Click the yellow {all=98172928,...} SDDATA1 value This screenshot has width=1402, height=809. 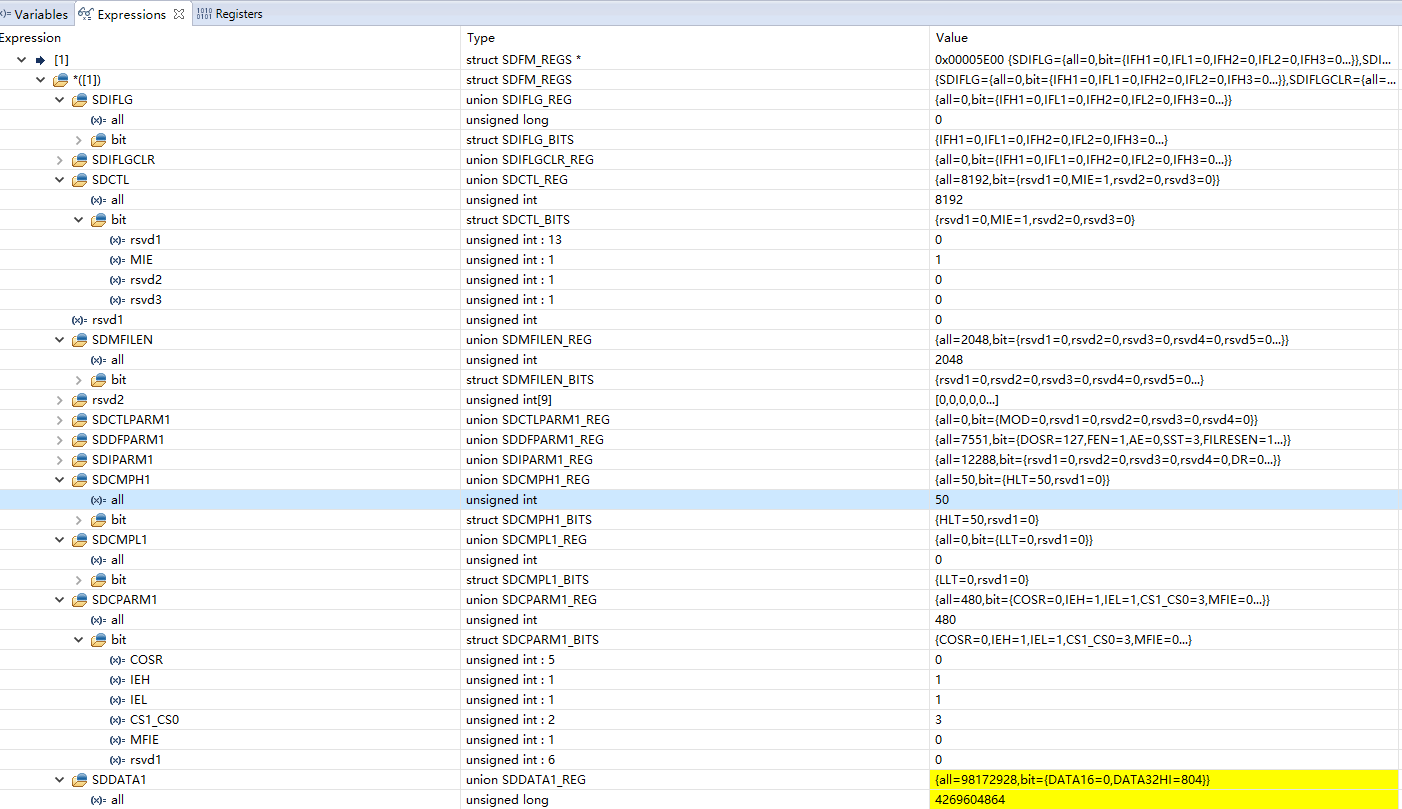(1073, 780)
